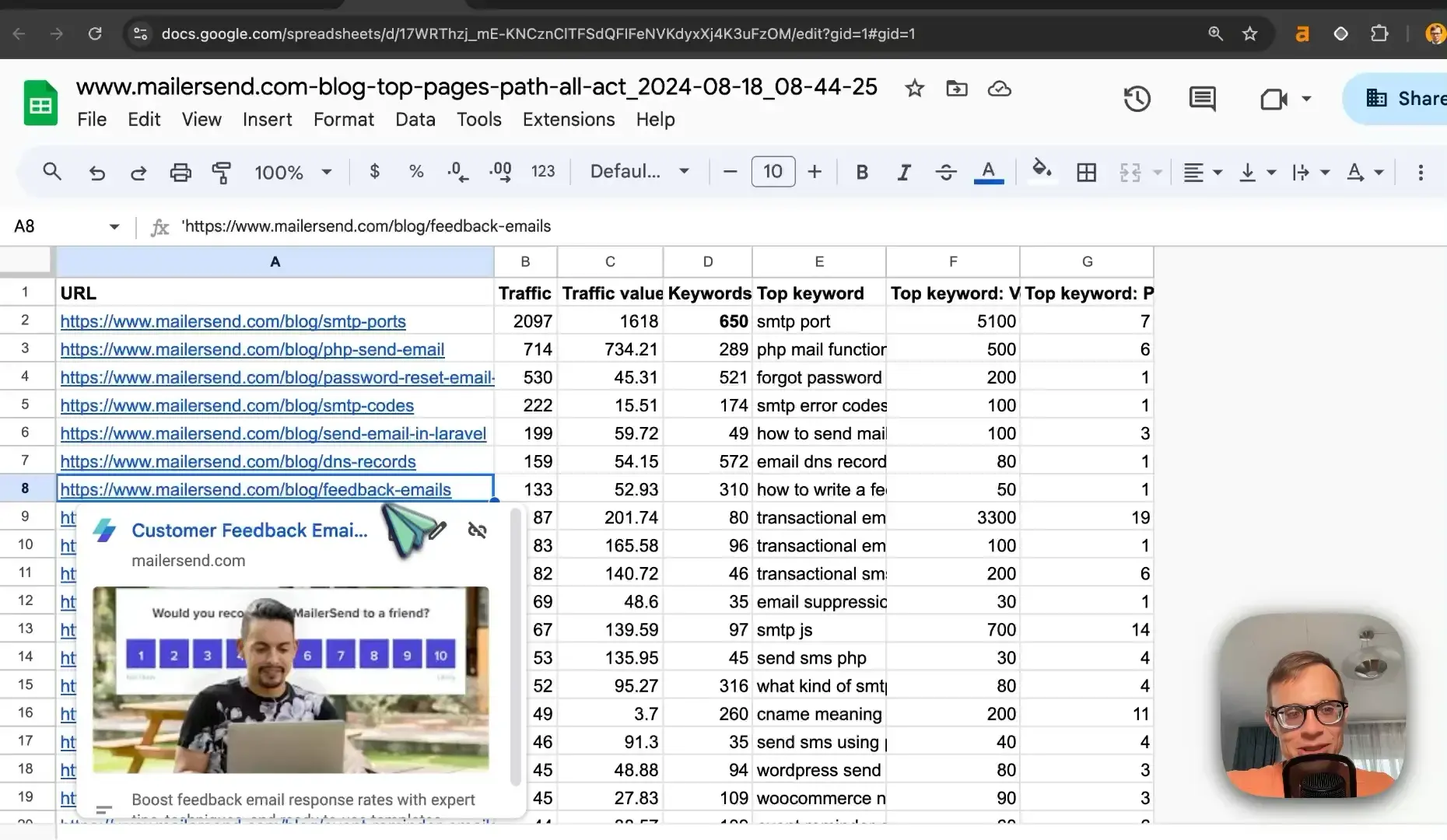Click the document title text
The width and height of the screenshot is (1447, 840).
[x=477, y=87]
